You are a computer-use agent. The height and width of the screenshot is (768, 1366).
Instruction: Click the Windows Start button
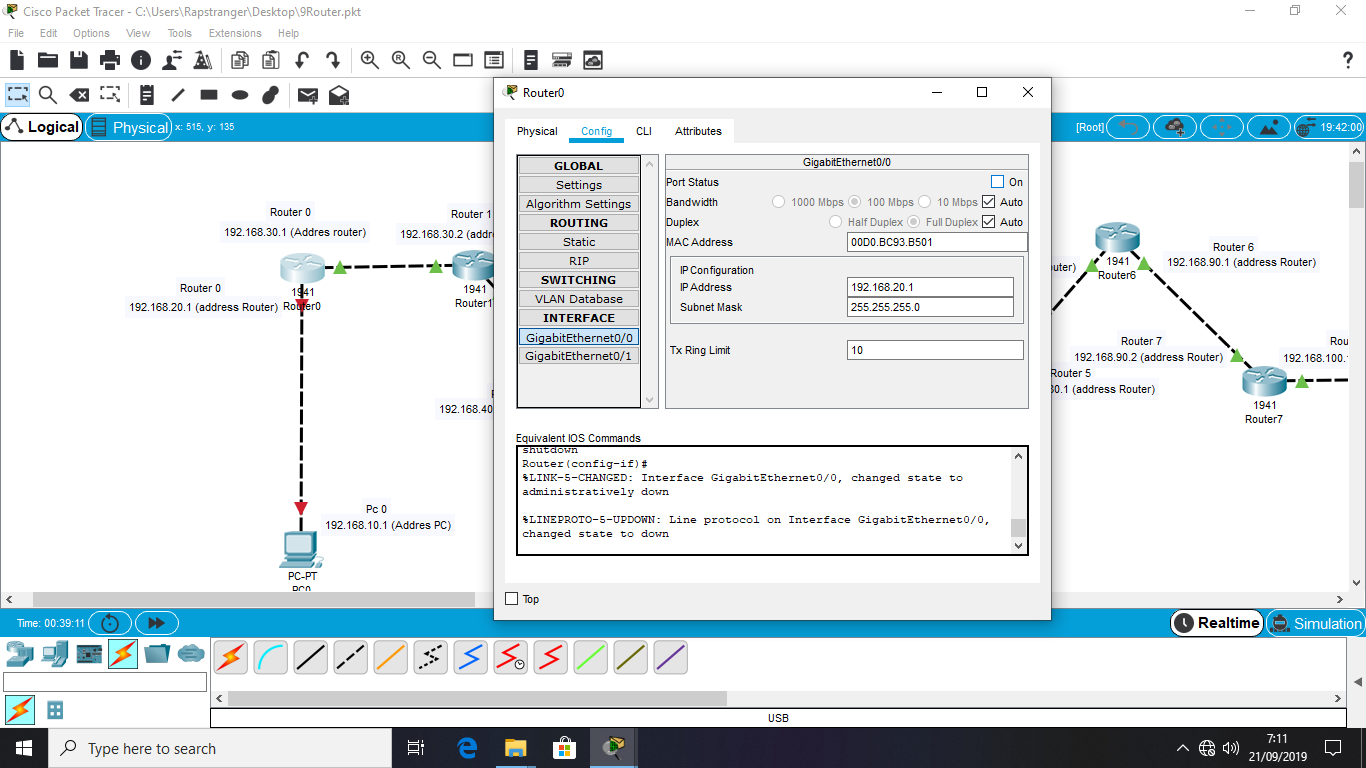point(24,748)
